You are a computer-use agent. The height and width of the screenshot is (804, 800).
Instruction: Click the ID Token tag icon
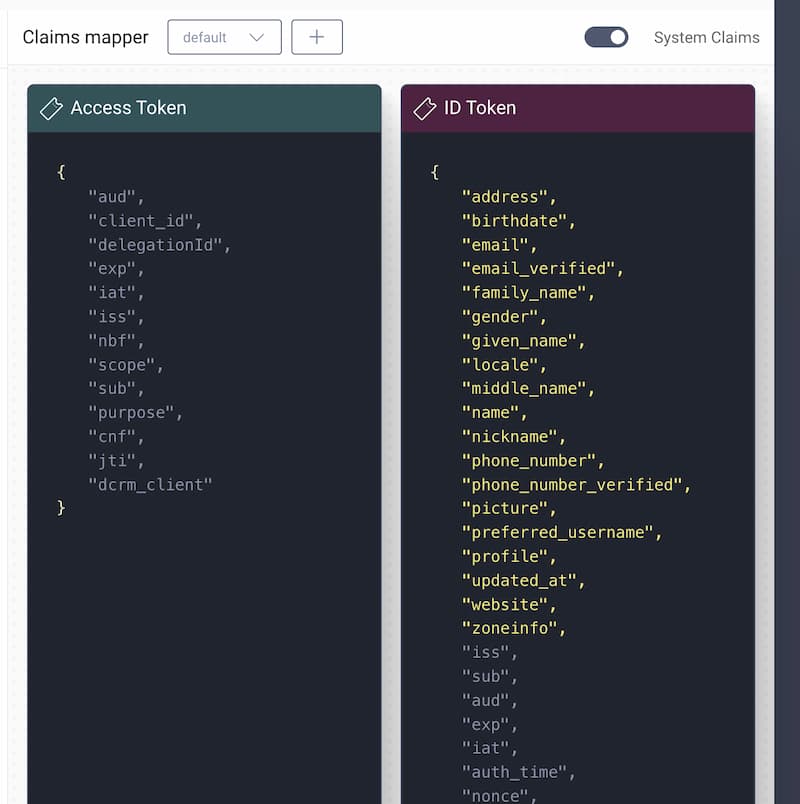pyautogui.click(x=424, y=108)
